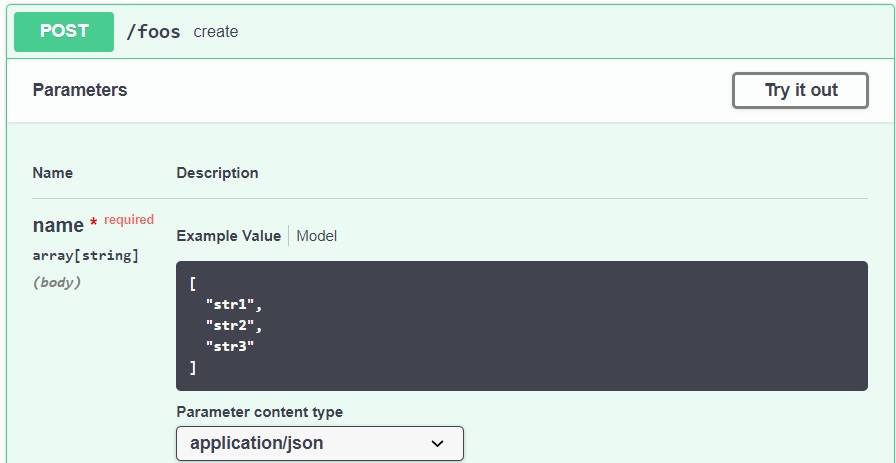Click the array[string] type label
Image resolution: width=896 pixels, height=463 pixels.
pos(86,256)
